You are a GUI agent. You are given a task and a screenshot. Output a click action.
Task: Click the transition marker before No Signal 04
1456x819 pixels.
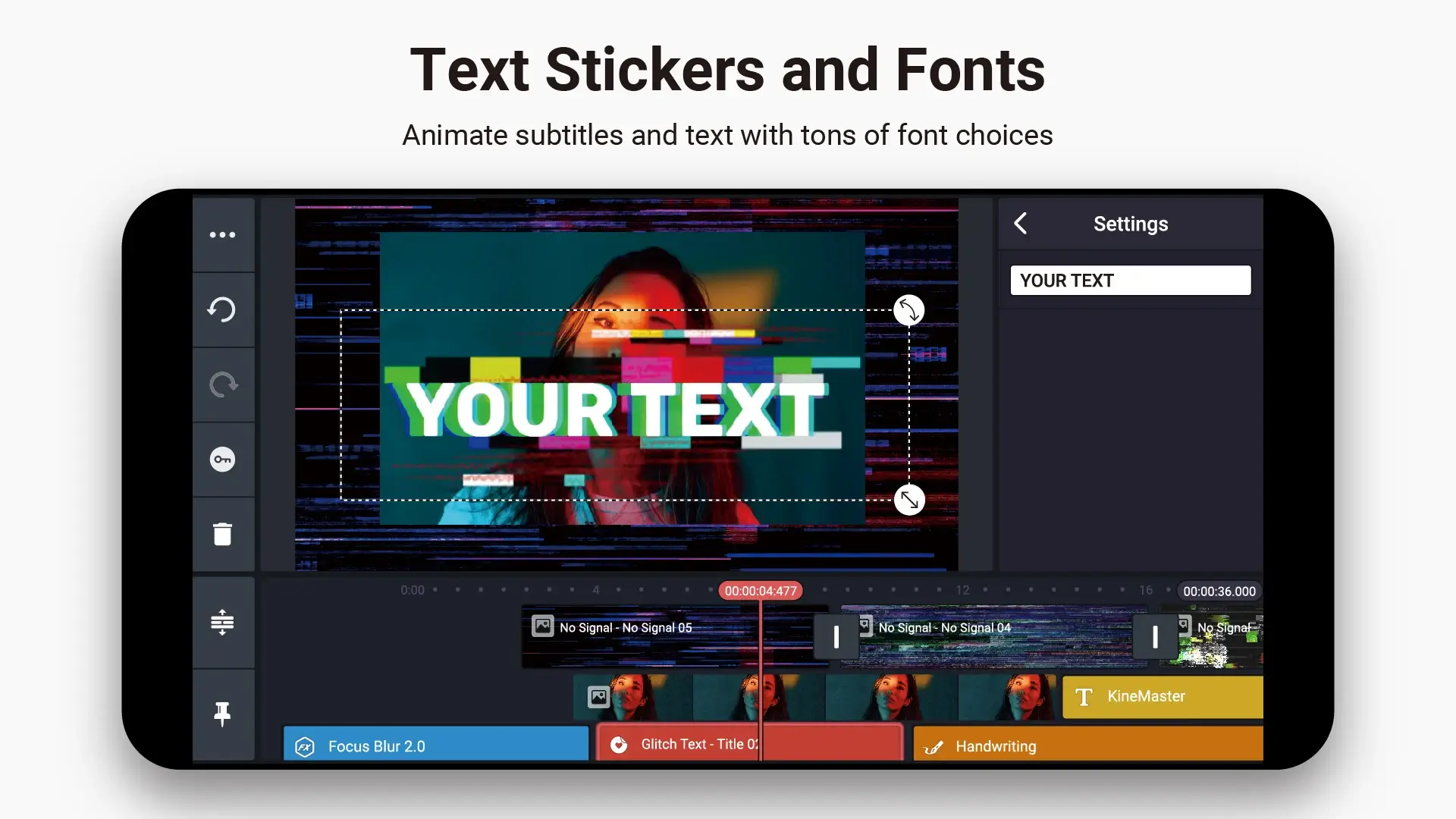click(x=836, y=637)
